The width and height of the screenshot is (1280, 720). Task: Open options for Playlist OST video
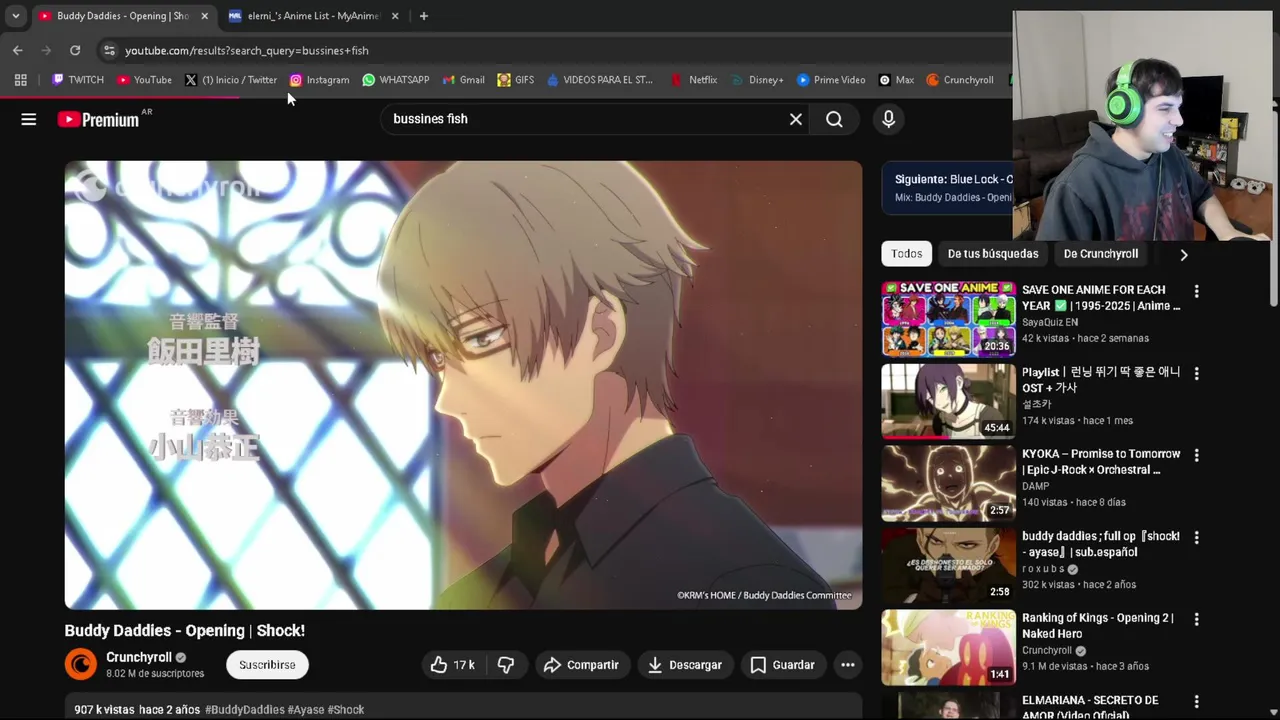pos(1196,373)
